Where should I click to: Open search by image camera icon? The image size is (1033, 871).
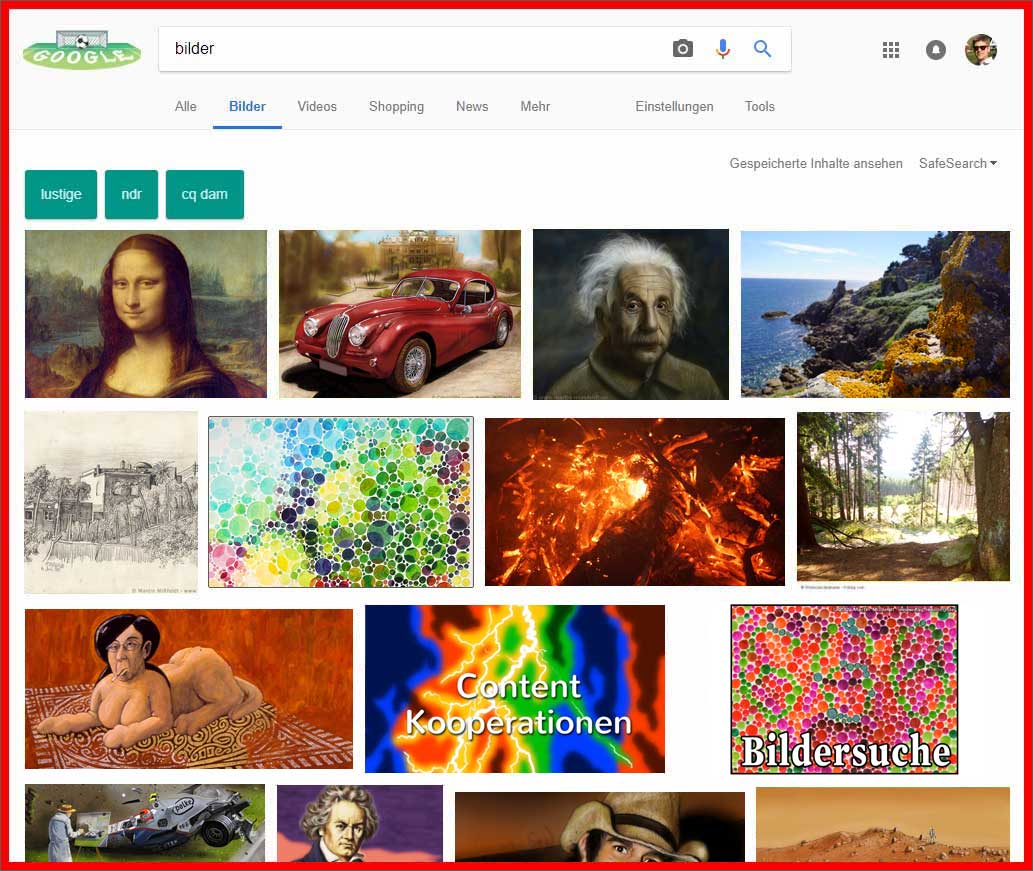pos(683,49)
